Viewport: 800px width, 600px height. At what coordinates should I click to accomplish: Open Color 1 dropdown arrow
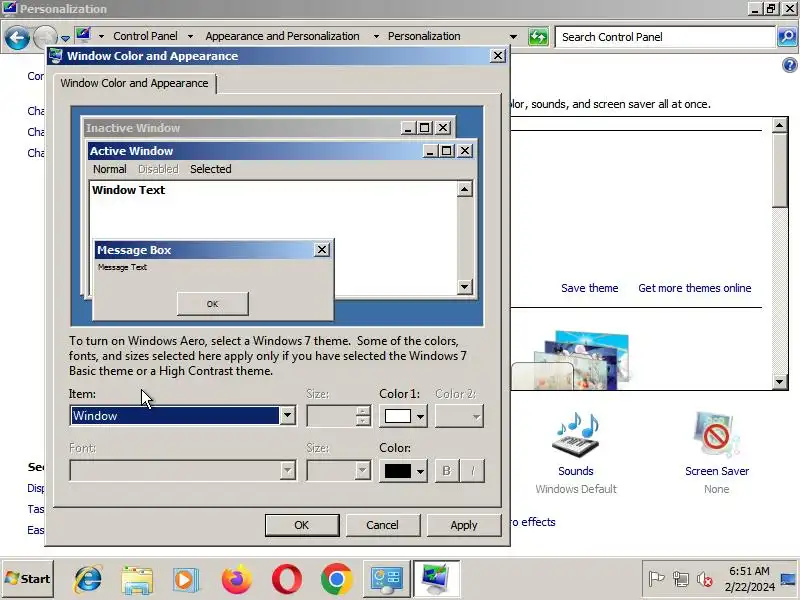(420, 416)
